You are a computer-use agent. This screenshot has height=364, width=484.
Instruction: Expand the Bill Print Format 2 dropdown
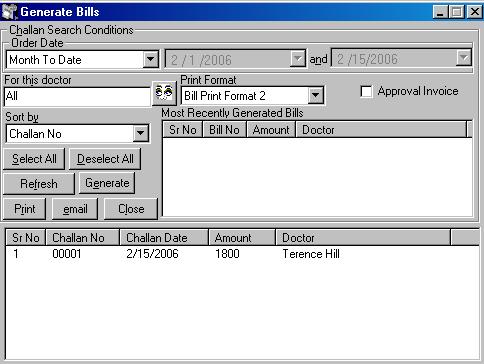coord(315,96)
